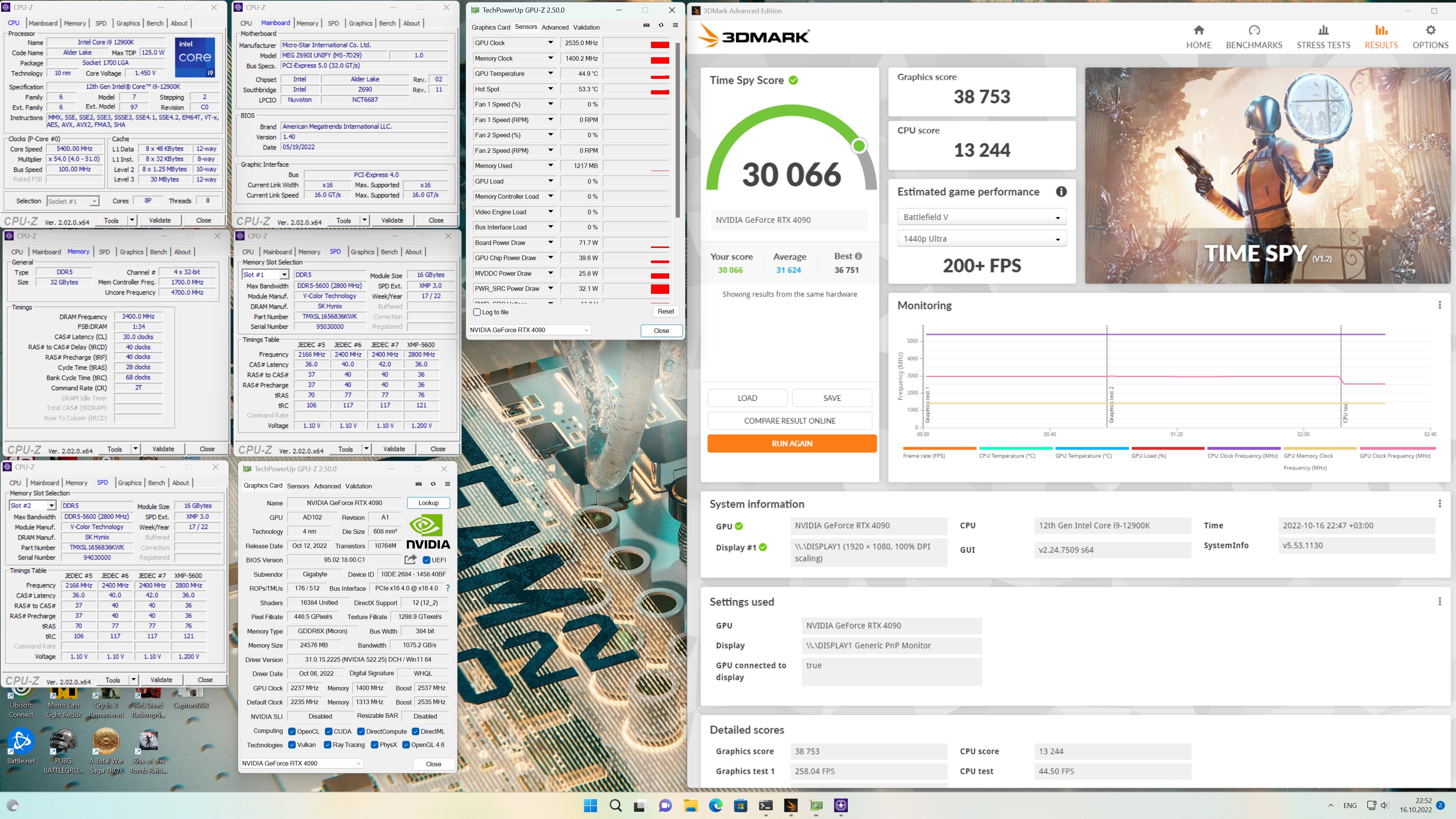
Task: Toggle the OpenCL checkbox
Action: pos(292,731)
